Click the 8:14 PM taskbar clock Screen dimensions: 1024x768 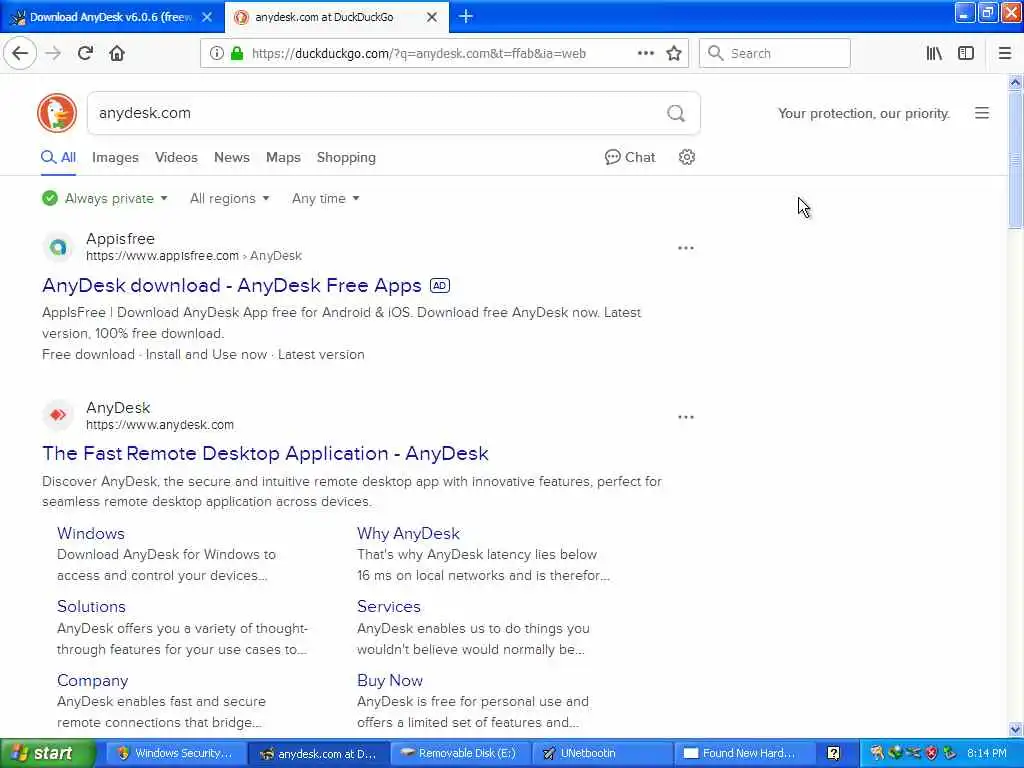pos(987,753)
